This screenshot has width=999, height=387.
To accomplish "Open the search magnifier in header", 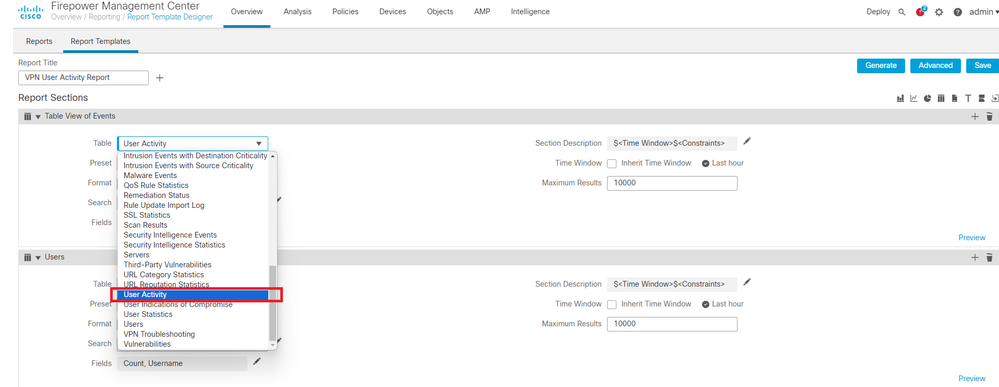I will click(x=902, y=12).
